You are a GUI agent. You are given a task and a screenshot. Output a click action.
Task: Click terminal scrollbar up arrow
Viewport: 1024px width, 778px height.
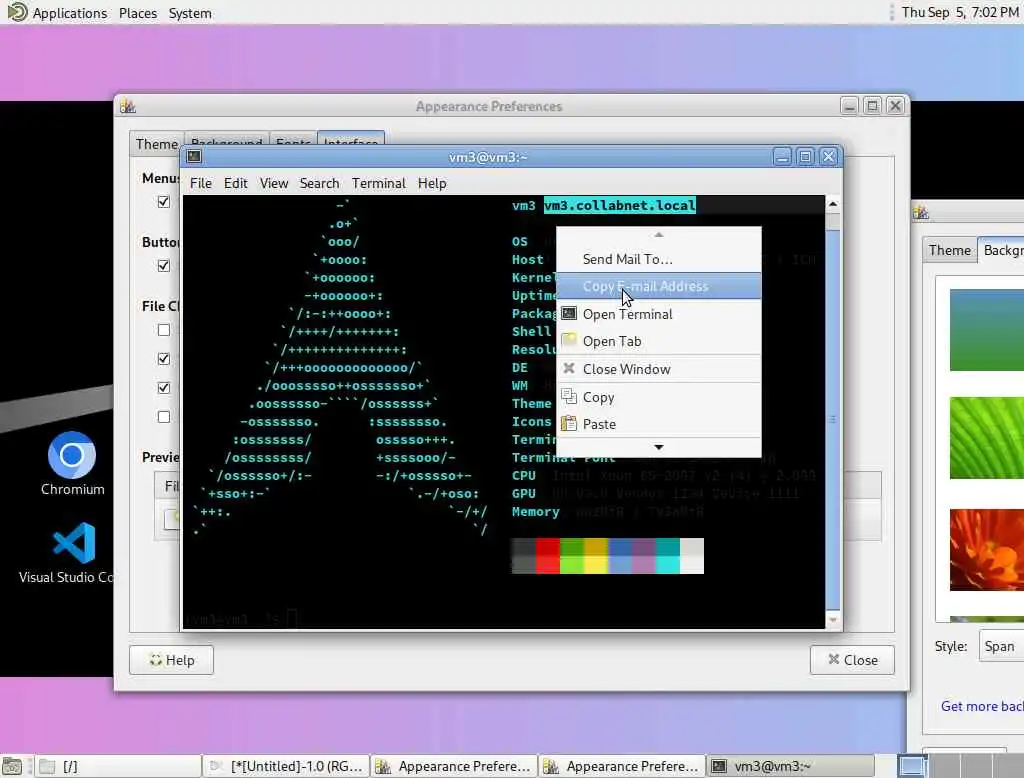pos(833,204)
